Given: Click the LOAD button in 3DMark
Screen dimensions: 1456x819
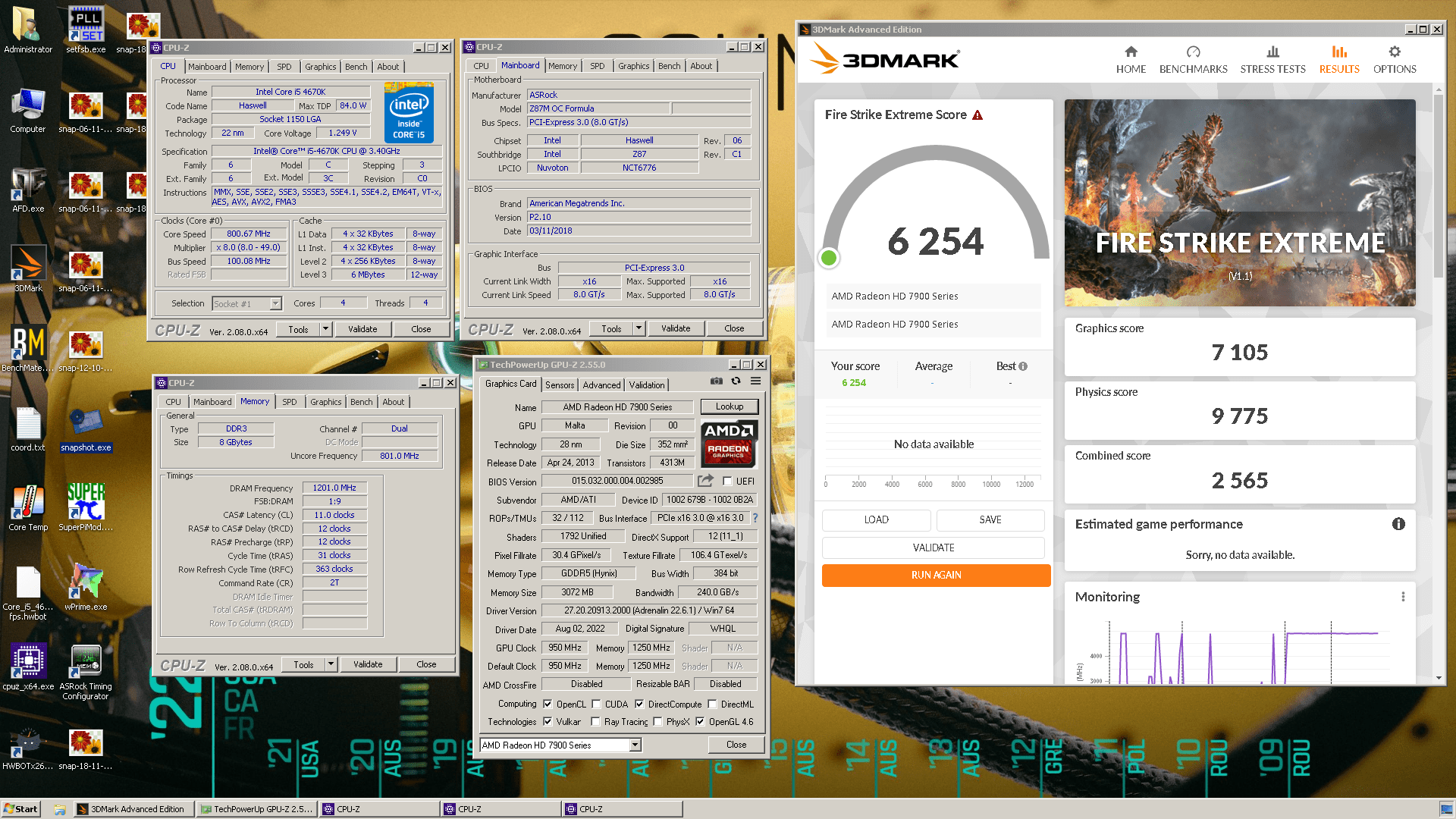Looking at the screenshot, I should tap(876, 519).
